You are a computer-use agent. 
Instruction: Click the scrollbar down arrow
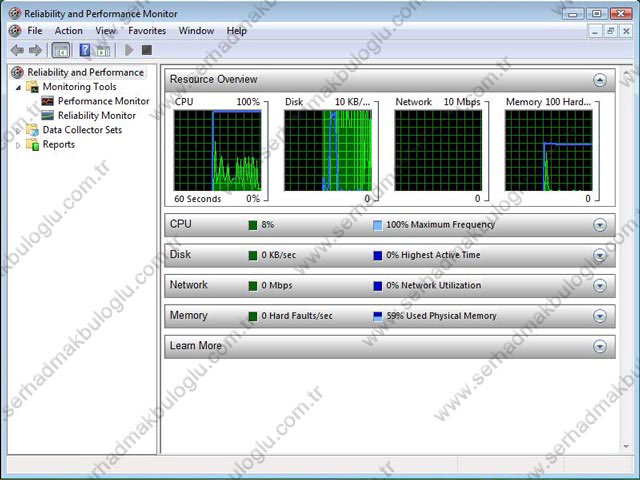(x=627, y=446)
